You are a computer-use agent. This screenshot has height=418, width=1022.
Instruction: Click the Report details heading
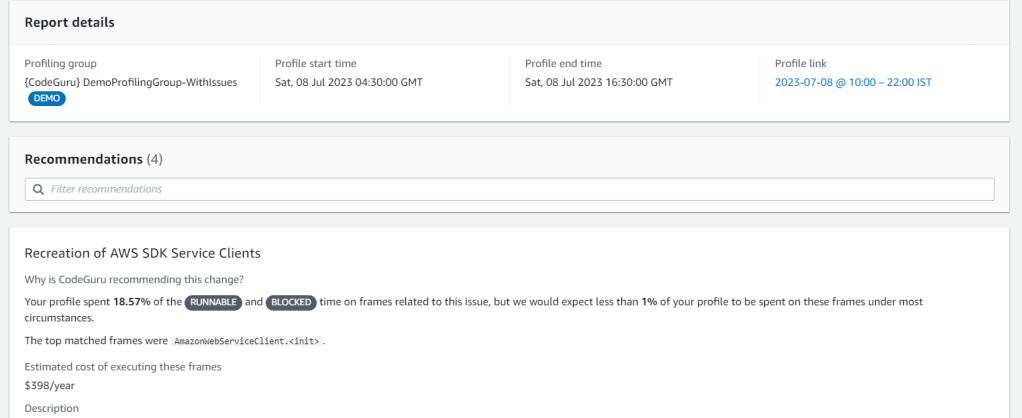tap(69, 22)
